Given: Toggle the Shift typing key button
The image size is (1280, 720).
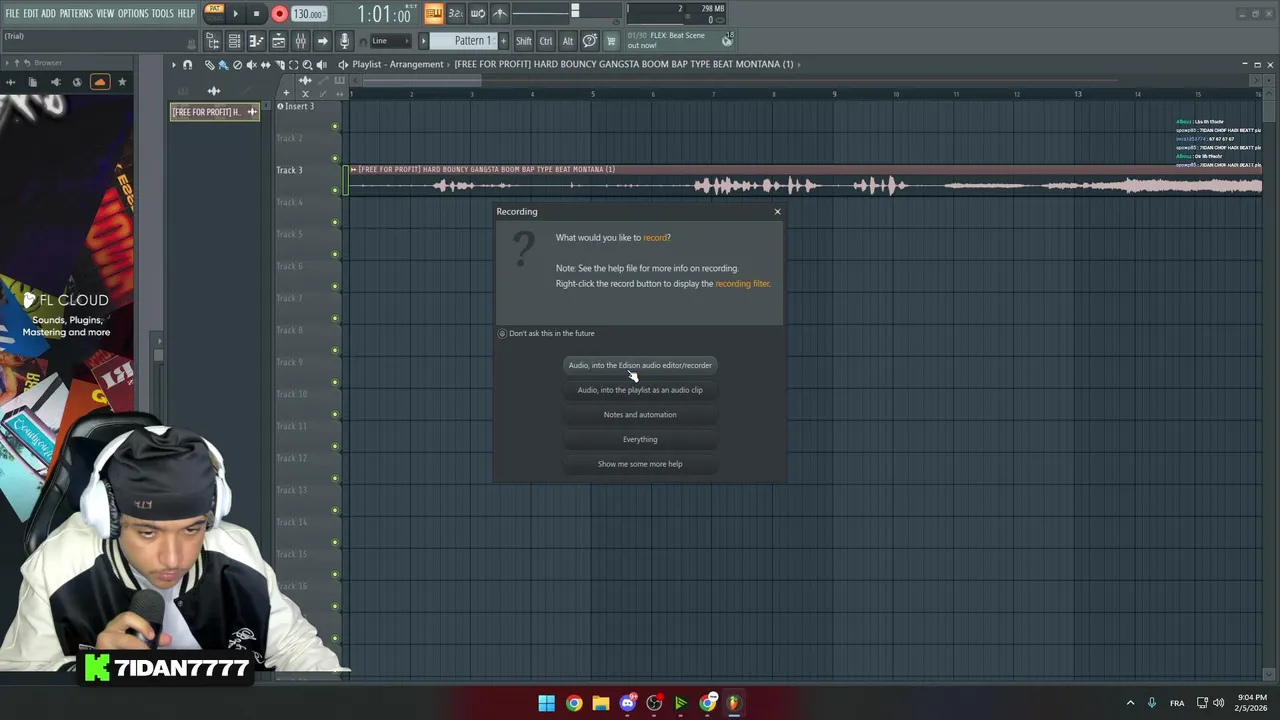Looking at the screenshot, I should [524, 41].
